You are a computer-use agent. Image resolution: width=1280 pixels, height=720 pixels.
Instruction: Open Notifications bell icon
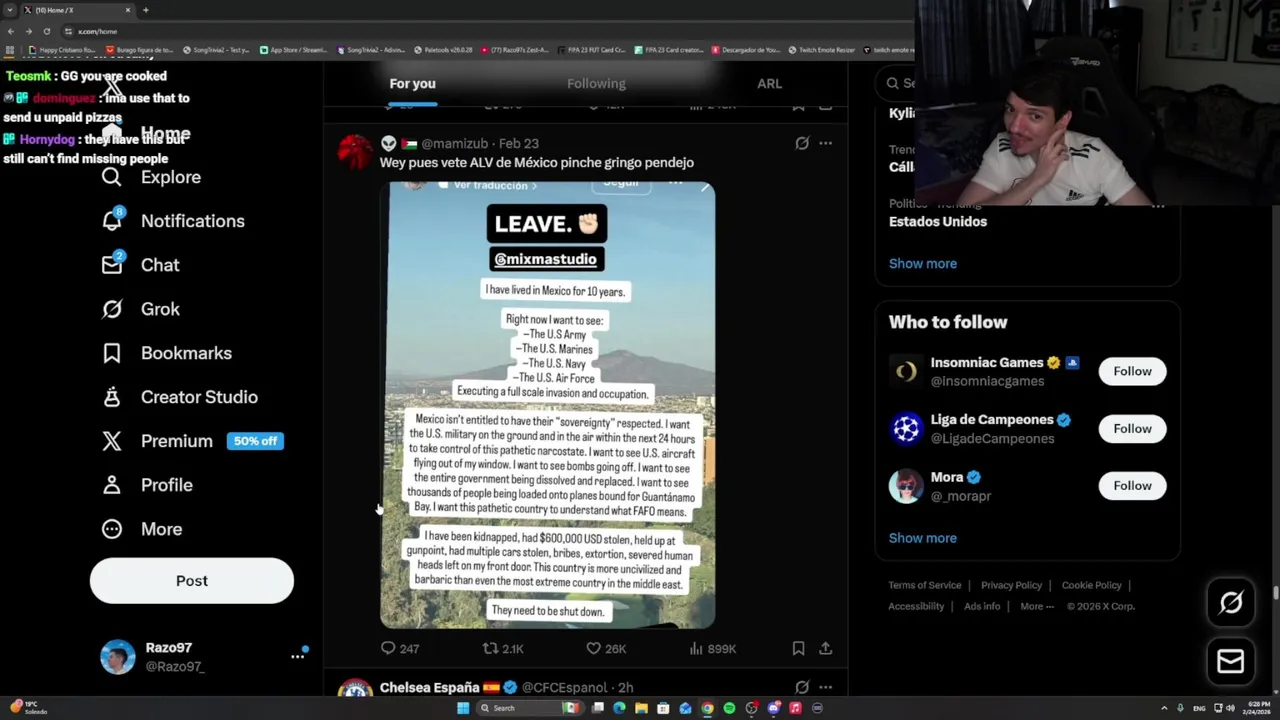click(x=112, y=221)
